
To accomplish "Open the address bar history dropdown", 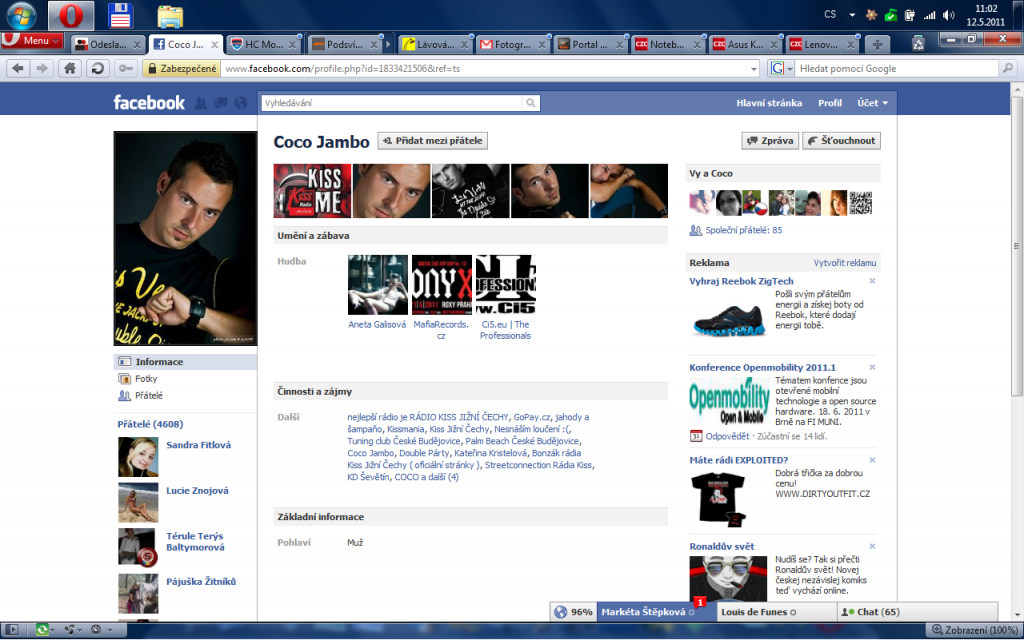I will click(754, 69).
